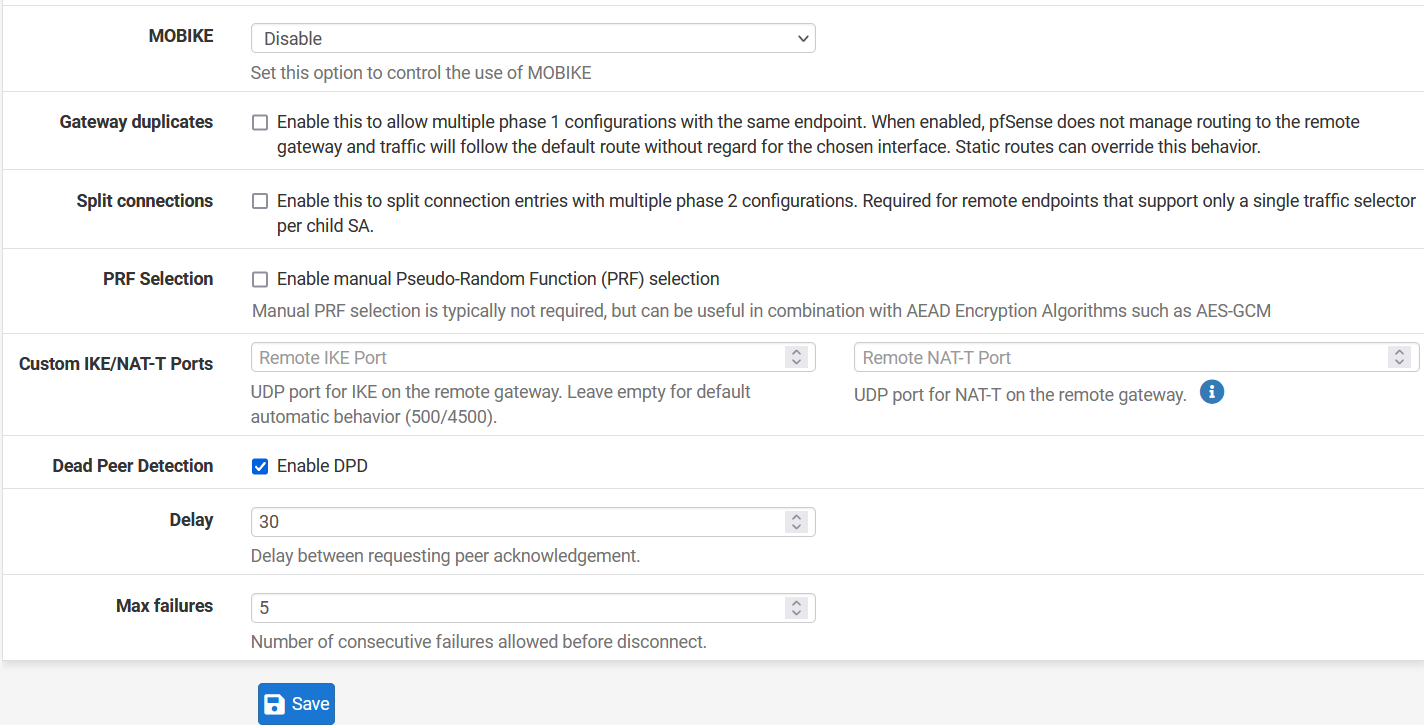Viewport: 1424px width, 725px height.
Task: Click the MOBIKE label
Action: point(181,36)
